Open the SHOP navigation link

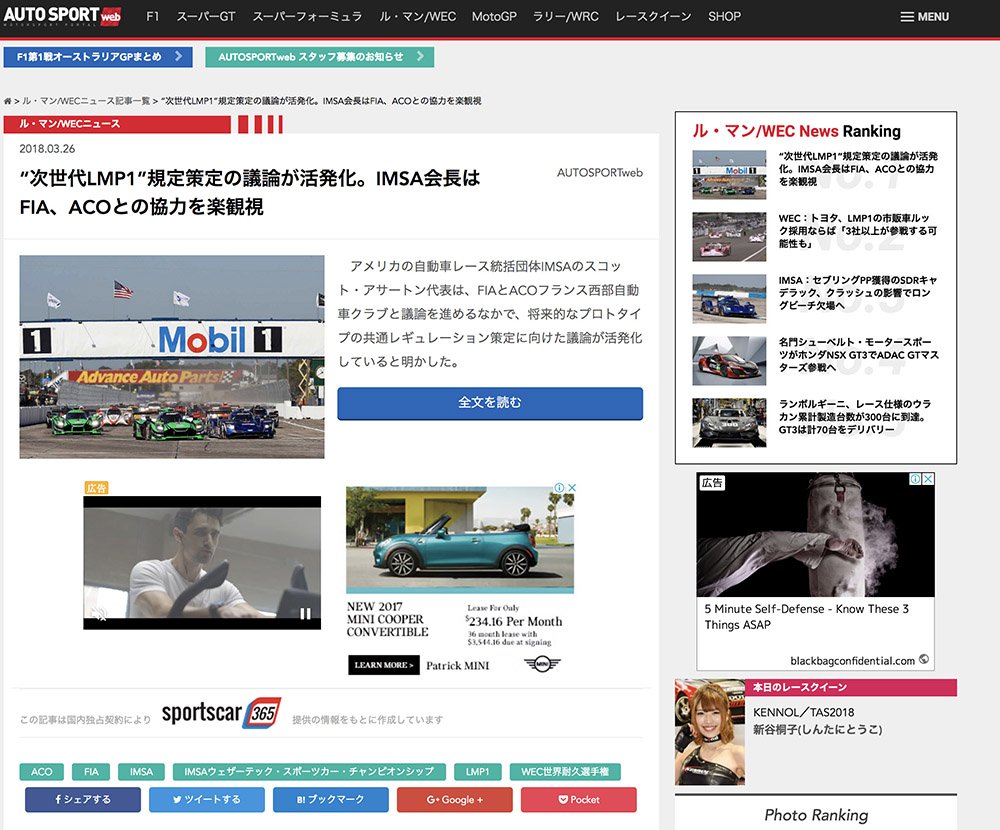pos(724,17)
